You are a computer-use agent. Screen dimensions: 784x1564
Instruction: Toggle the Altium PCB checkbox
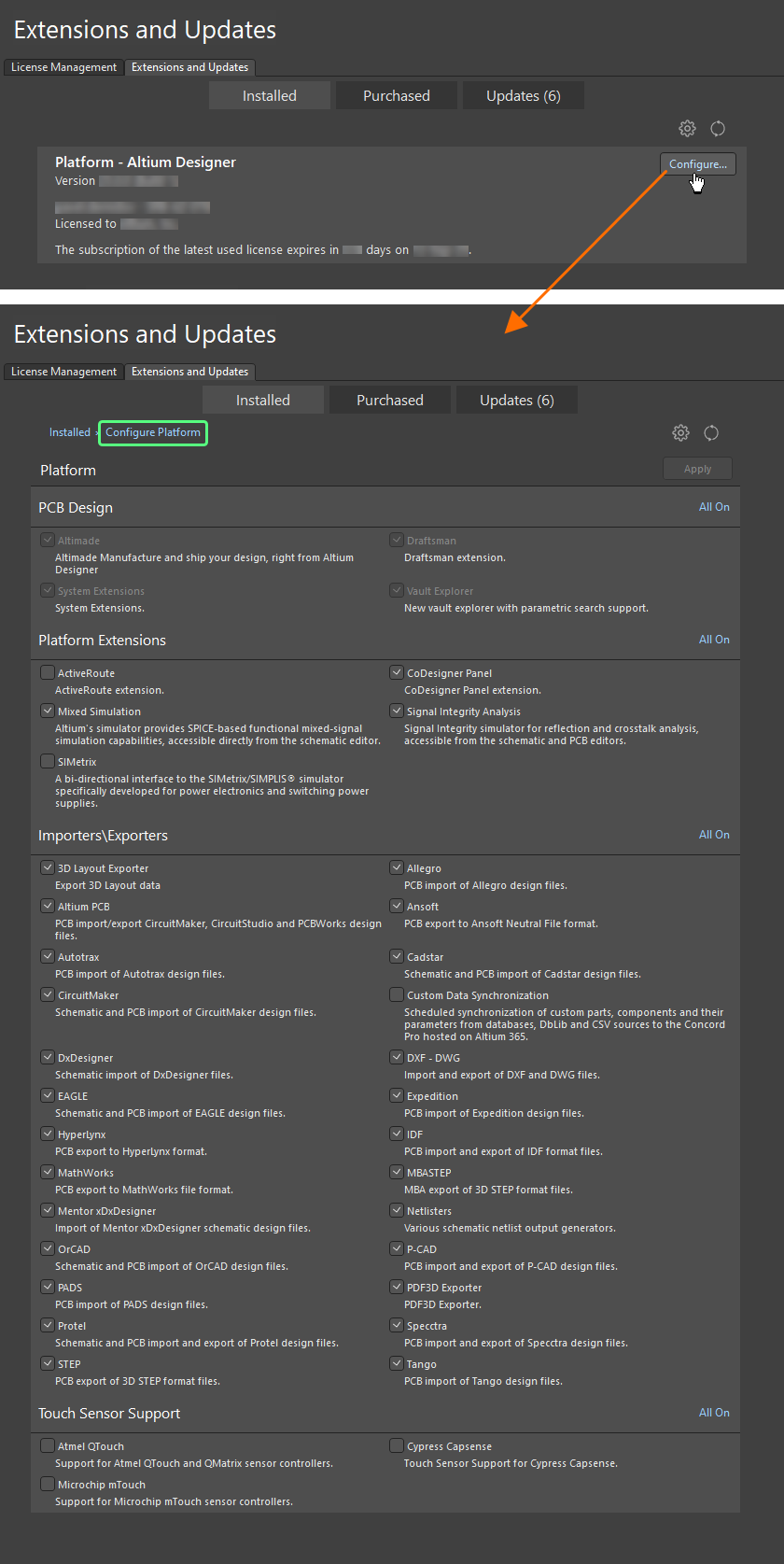pyautogui.click(x=48, y=906)
